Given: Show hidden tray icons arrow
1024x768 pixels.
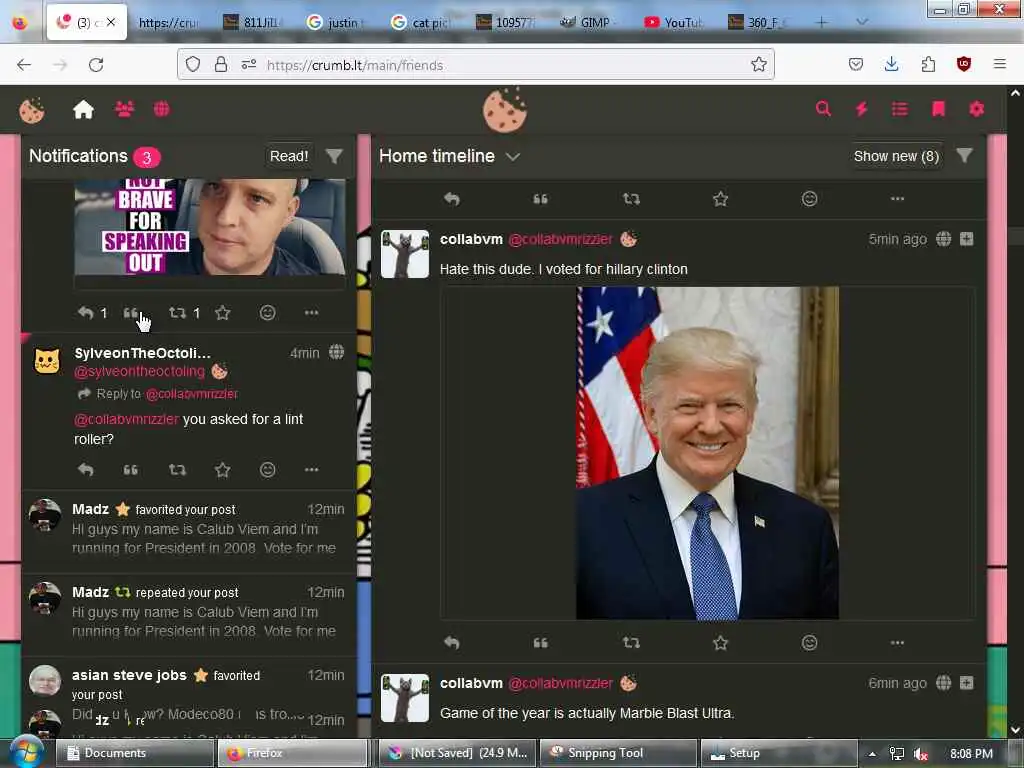Looking at the screenshot, I should pyautogui.click(x=872, y=754).
